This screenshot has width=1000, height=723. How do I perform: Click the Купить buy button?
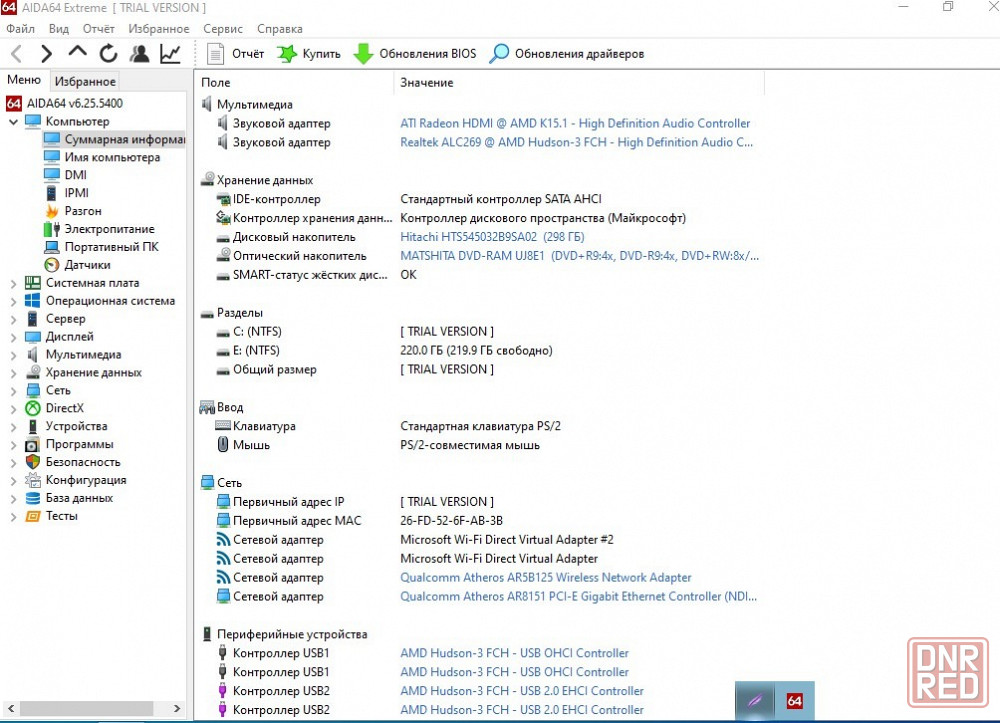(x=309, y=53)
